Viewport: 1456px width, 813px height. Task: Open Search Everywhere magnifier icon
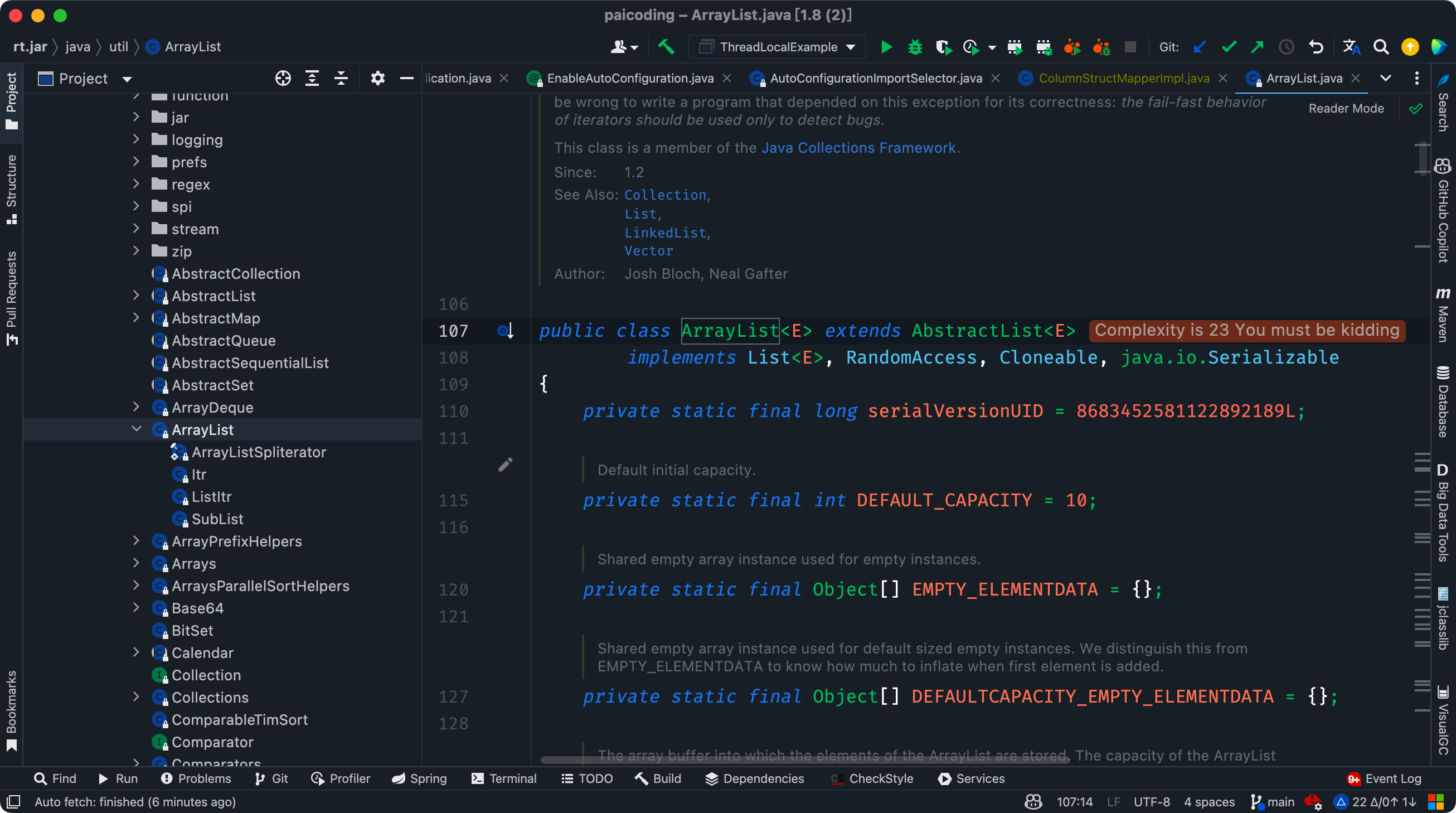pos(1381,47)
